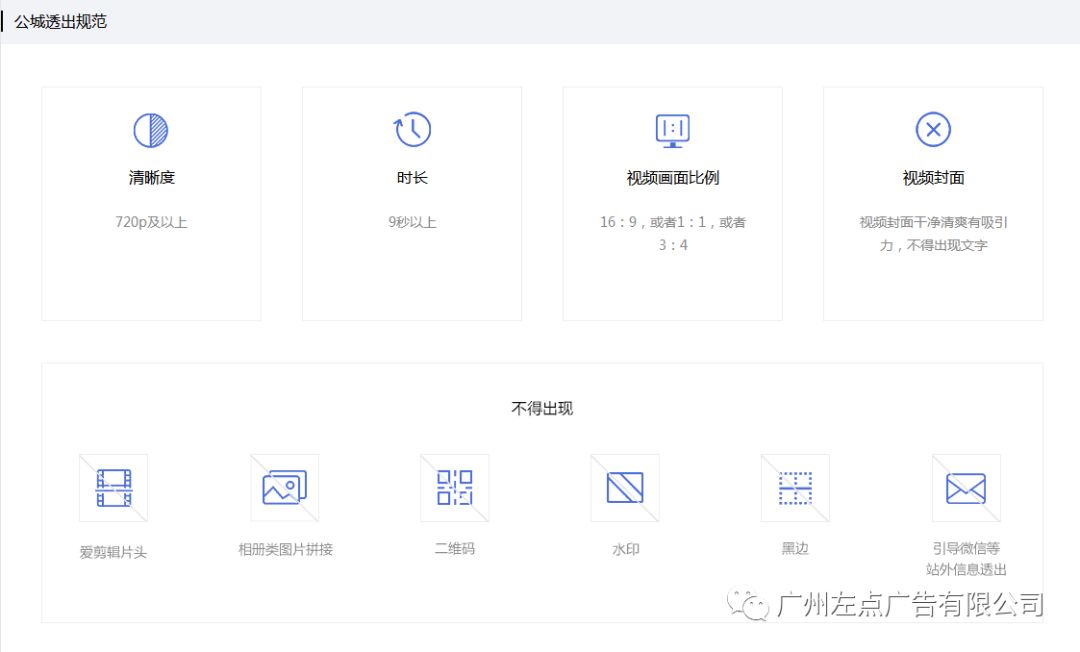The width and height of the screenshot is (1080, 652).
Task: Click the 站外信息透出 label text
Action: (966, 569)
